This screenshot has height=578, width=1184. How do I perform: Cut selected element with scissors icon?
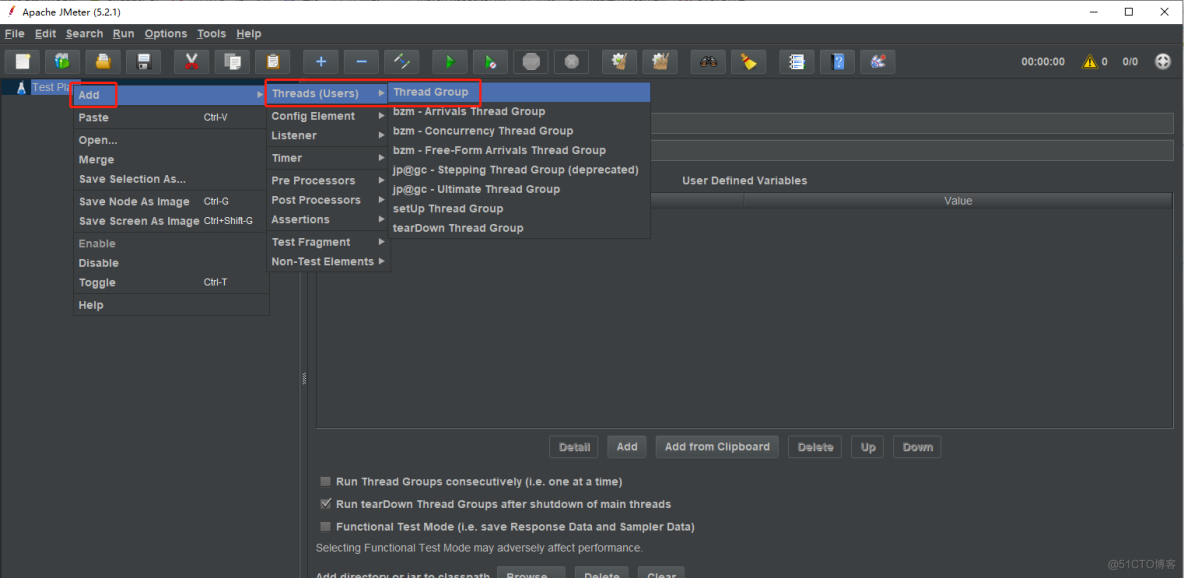pos(191,61)
